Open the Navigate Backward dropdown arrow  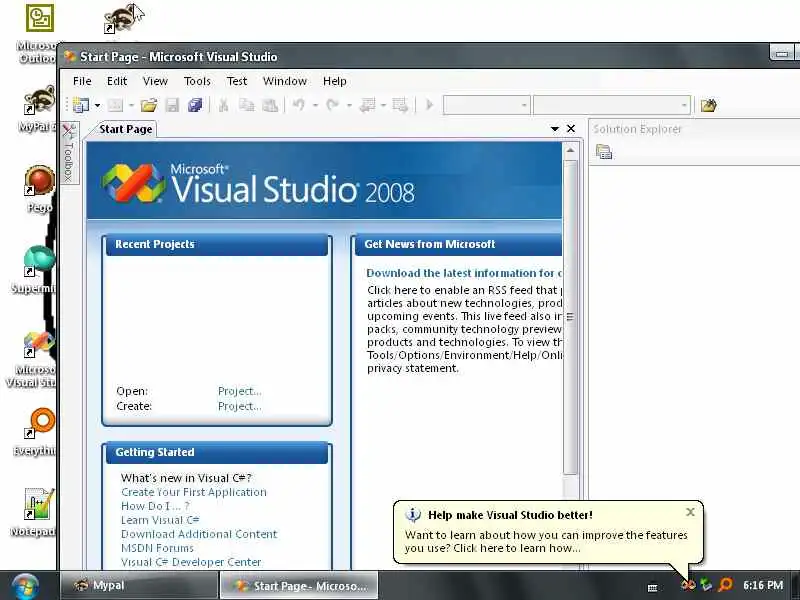click(x=383, y=106)
